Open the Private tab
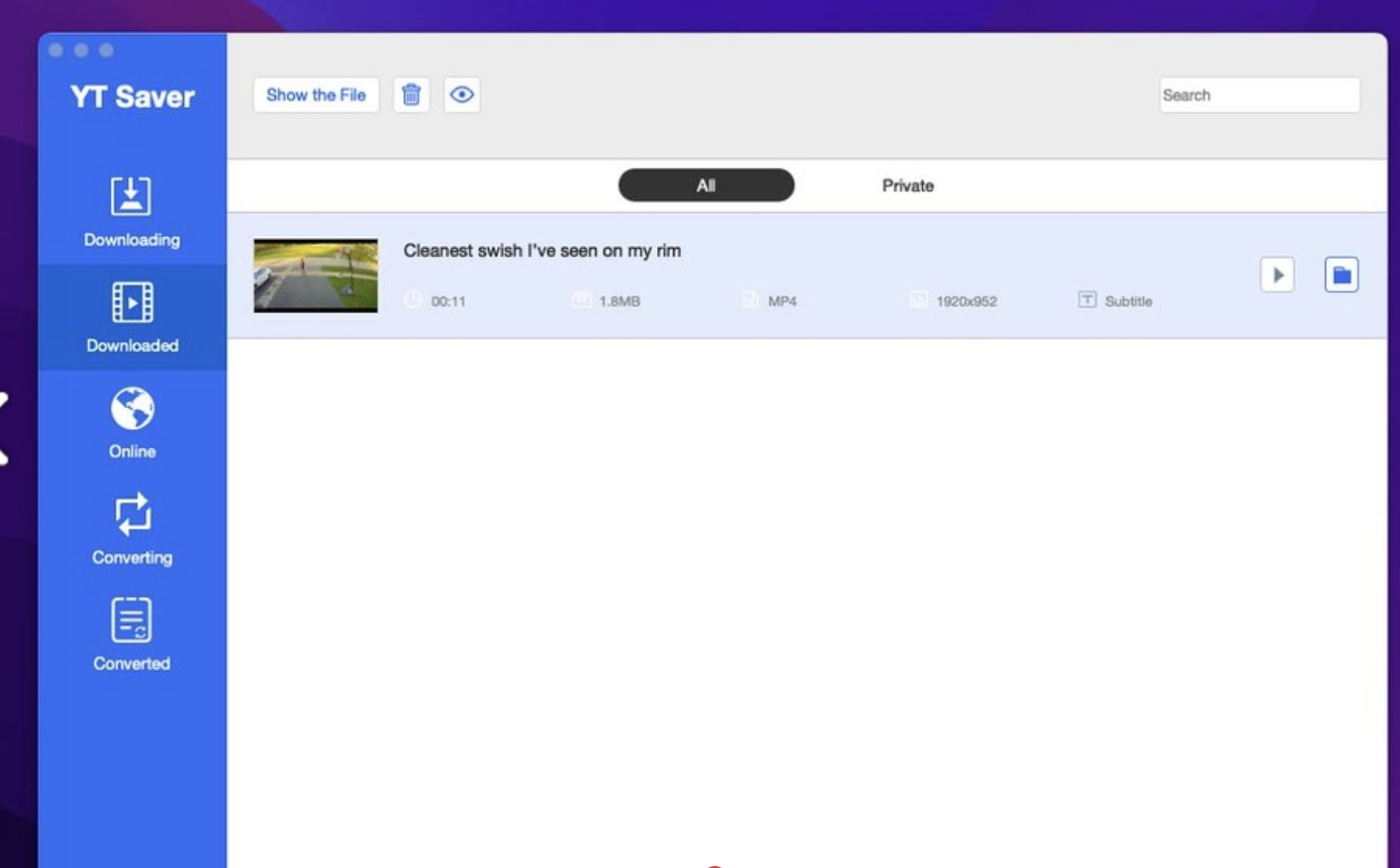Image resolution: width=1400 pixels, height=868 pixels. (907, 185)
